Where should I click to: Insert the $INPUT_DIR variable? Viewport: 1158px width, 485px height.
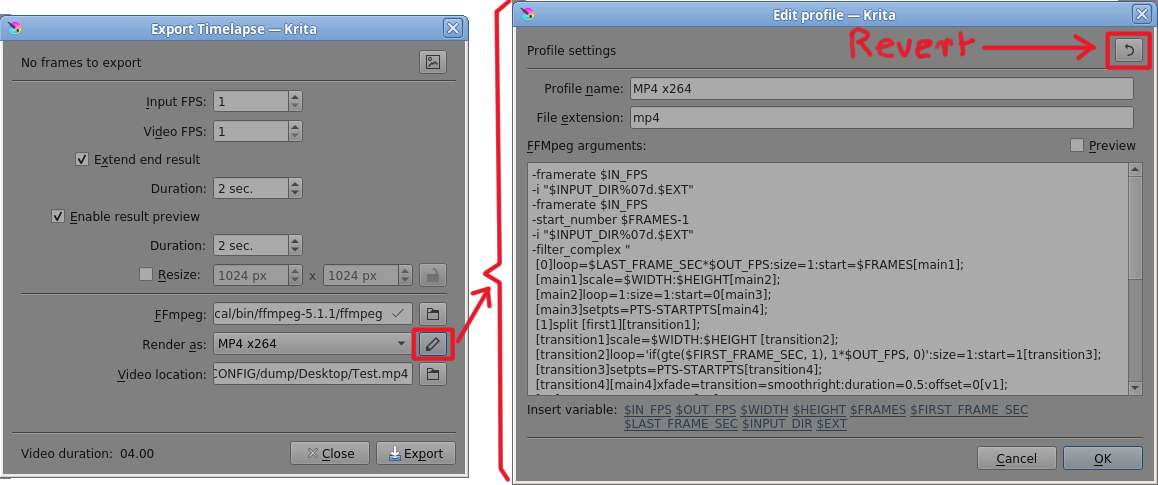(x=776, y=424)
